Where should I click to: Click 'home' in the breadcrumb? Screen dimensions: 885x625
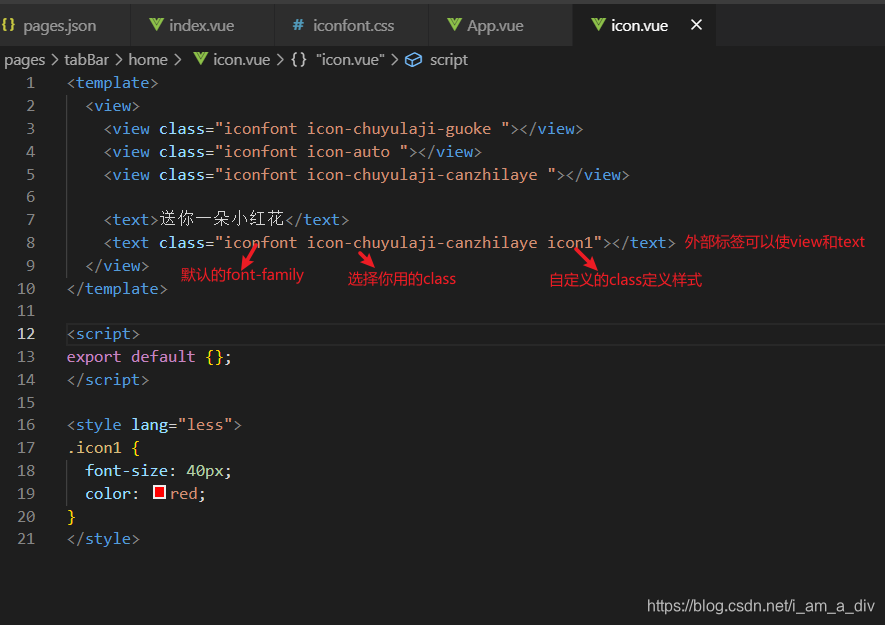(148, 60)
